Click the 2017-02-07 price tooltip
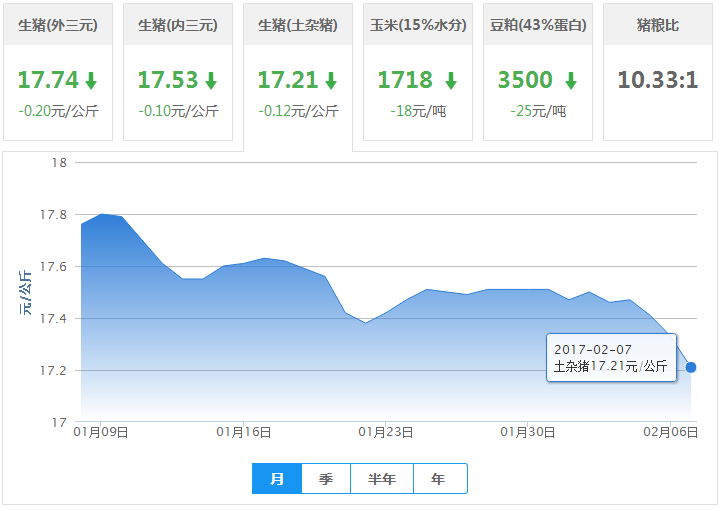Image resolution: width=722 pixels, height=511 pixels. pos(611,358)
